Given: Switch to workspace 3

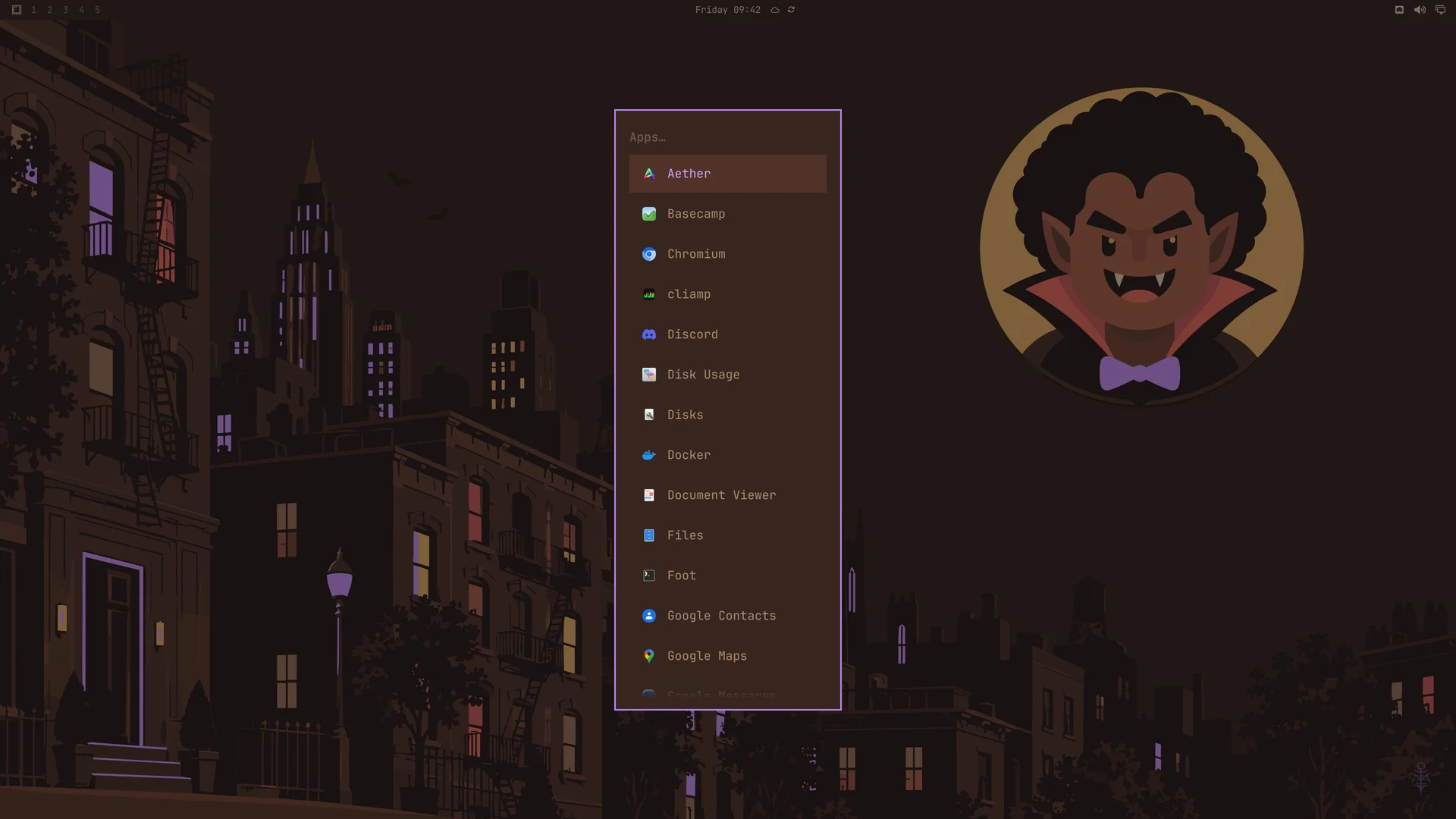Looking at the screenshot, I should (65, 10).
